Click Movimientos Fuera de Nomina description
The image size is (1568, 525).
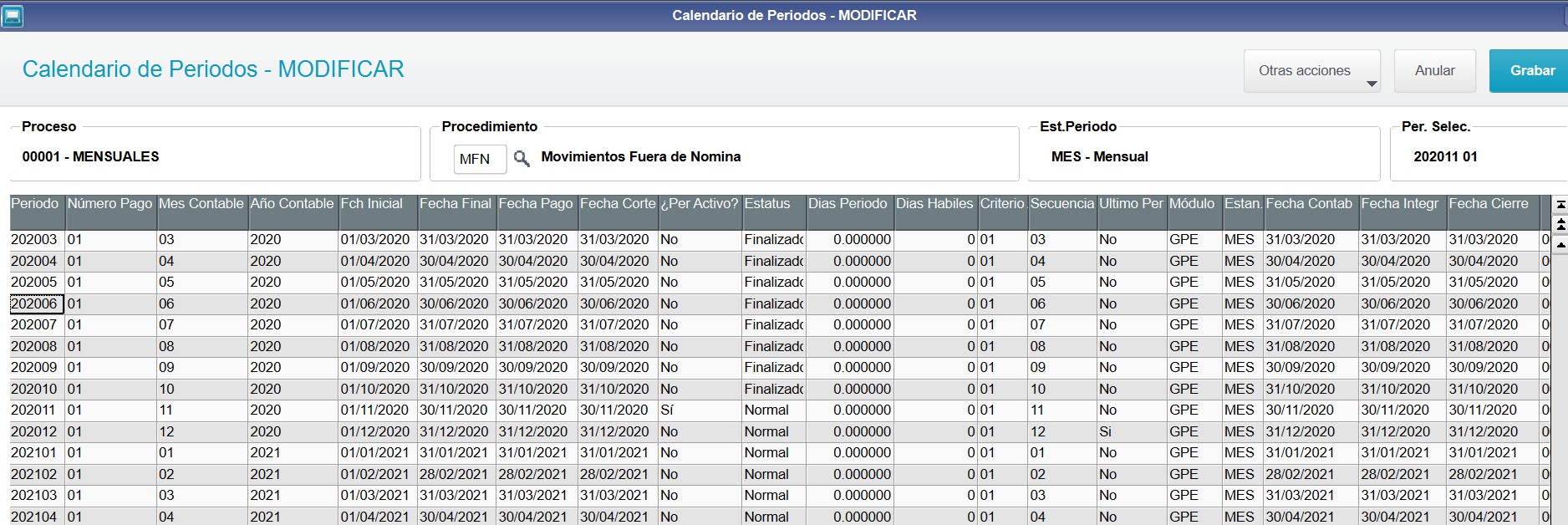coord(641,157)
